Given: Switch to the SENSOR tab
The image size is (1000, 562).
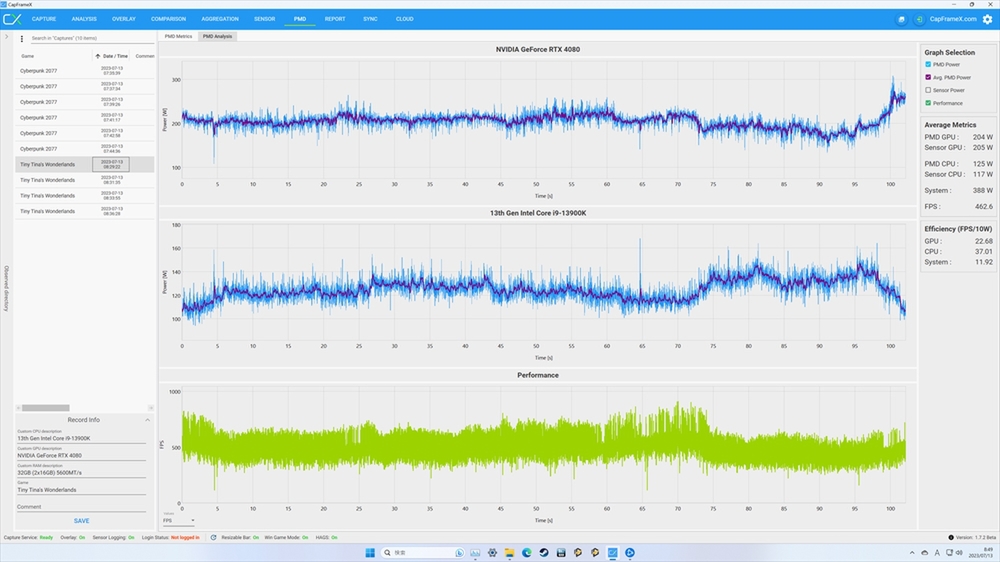Looking at the screenshot, I should click(x=264, y=19).
